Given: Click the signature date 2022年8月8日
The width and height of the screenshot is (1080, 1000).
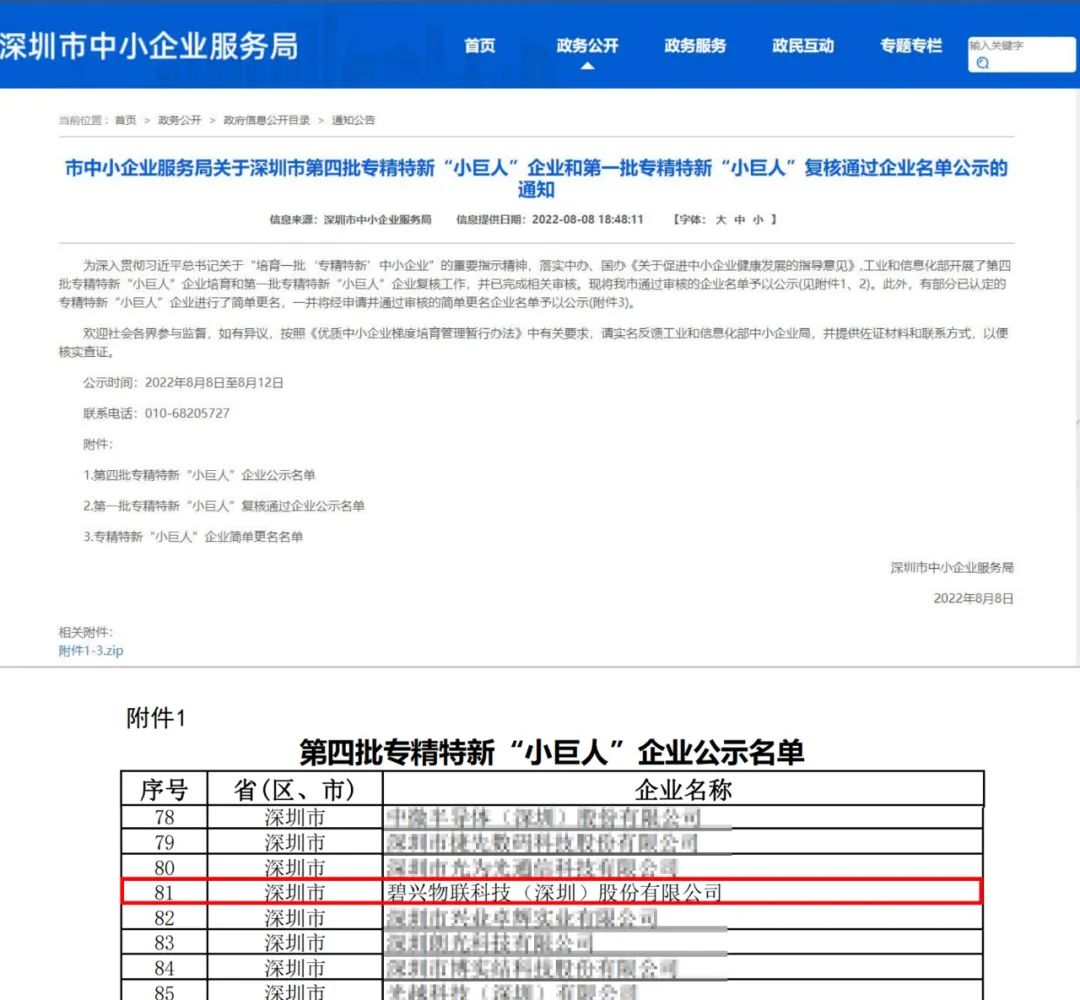Looking at the screenshot, I should pos(973,598).
